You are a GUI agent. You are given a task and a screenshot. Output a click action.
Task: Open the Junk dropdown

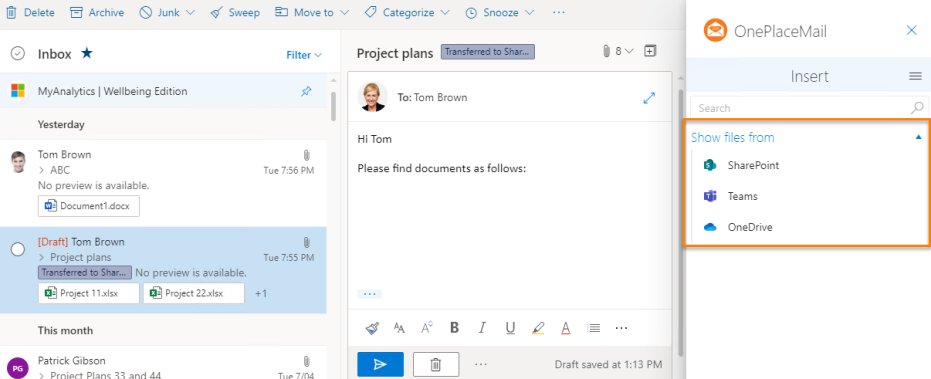(167, 12)
